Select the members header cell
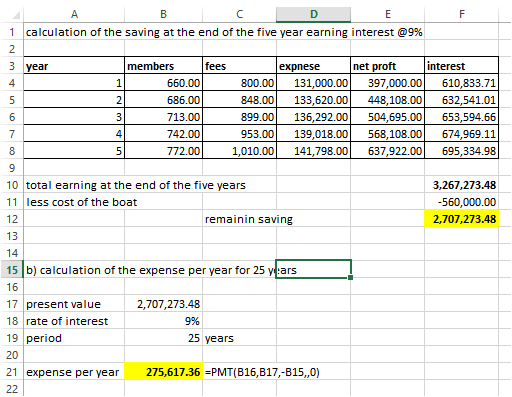Viewport: 512px width, 397px height. click(163, 66)
